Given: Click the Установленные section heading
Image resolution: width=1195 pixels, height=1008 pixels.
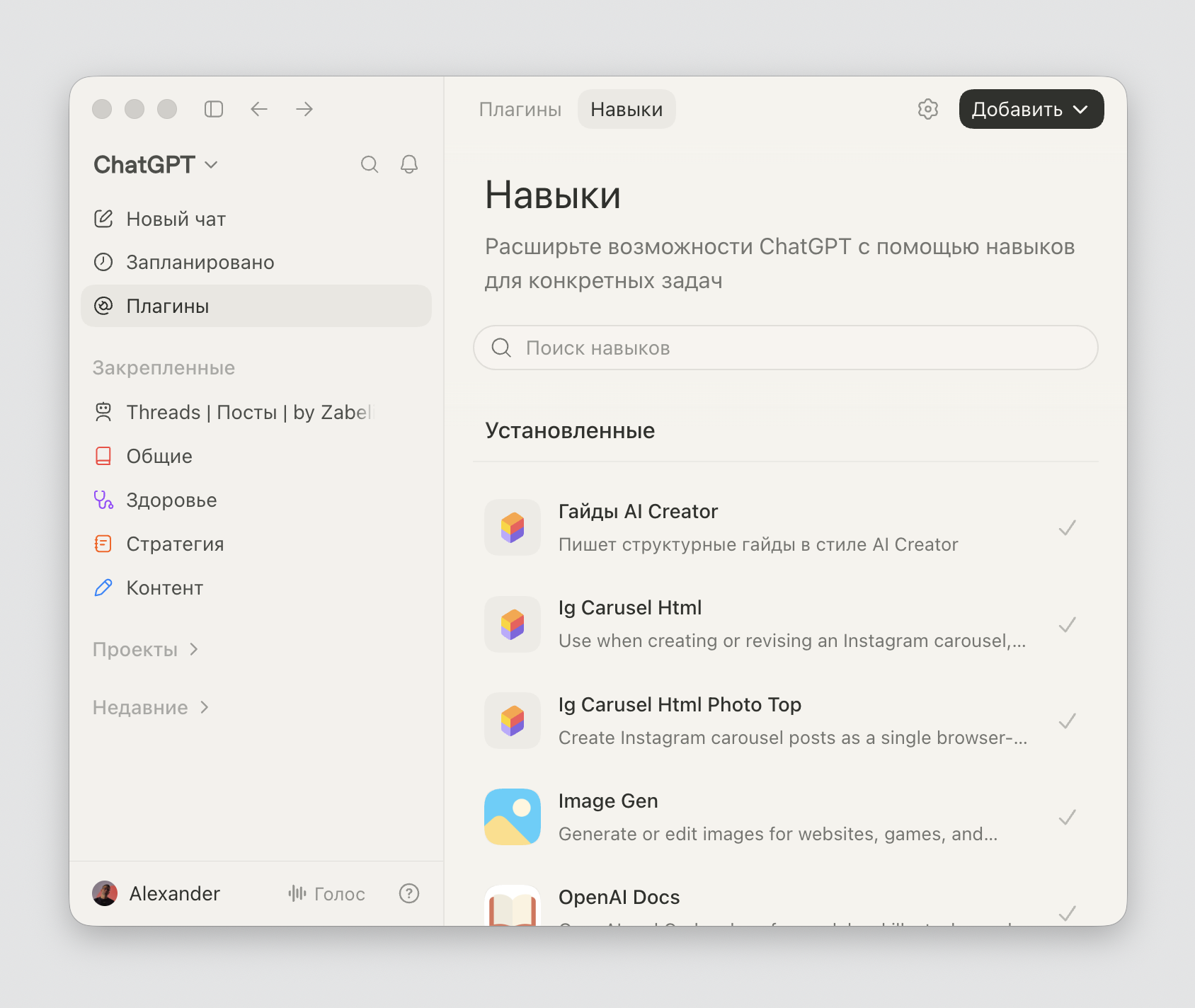Looking at the screenshot, I should pyautogui.click(x=570, y=430).
